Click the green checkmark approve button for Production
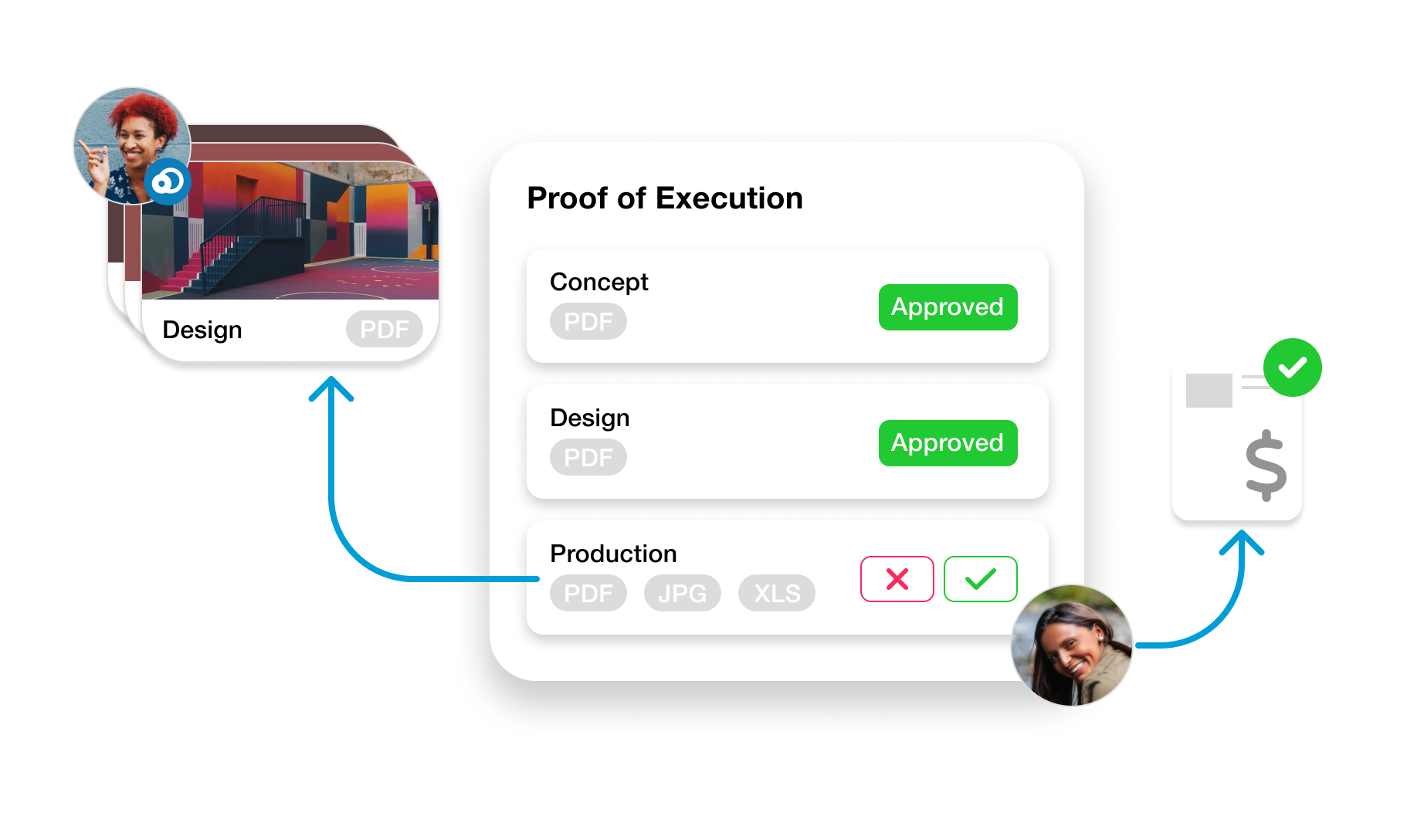The image size is (1407, 840). (x=980, y=578)
